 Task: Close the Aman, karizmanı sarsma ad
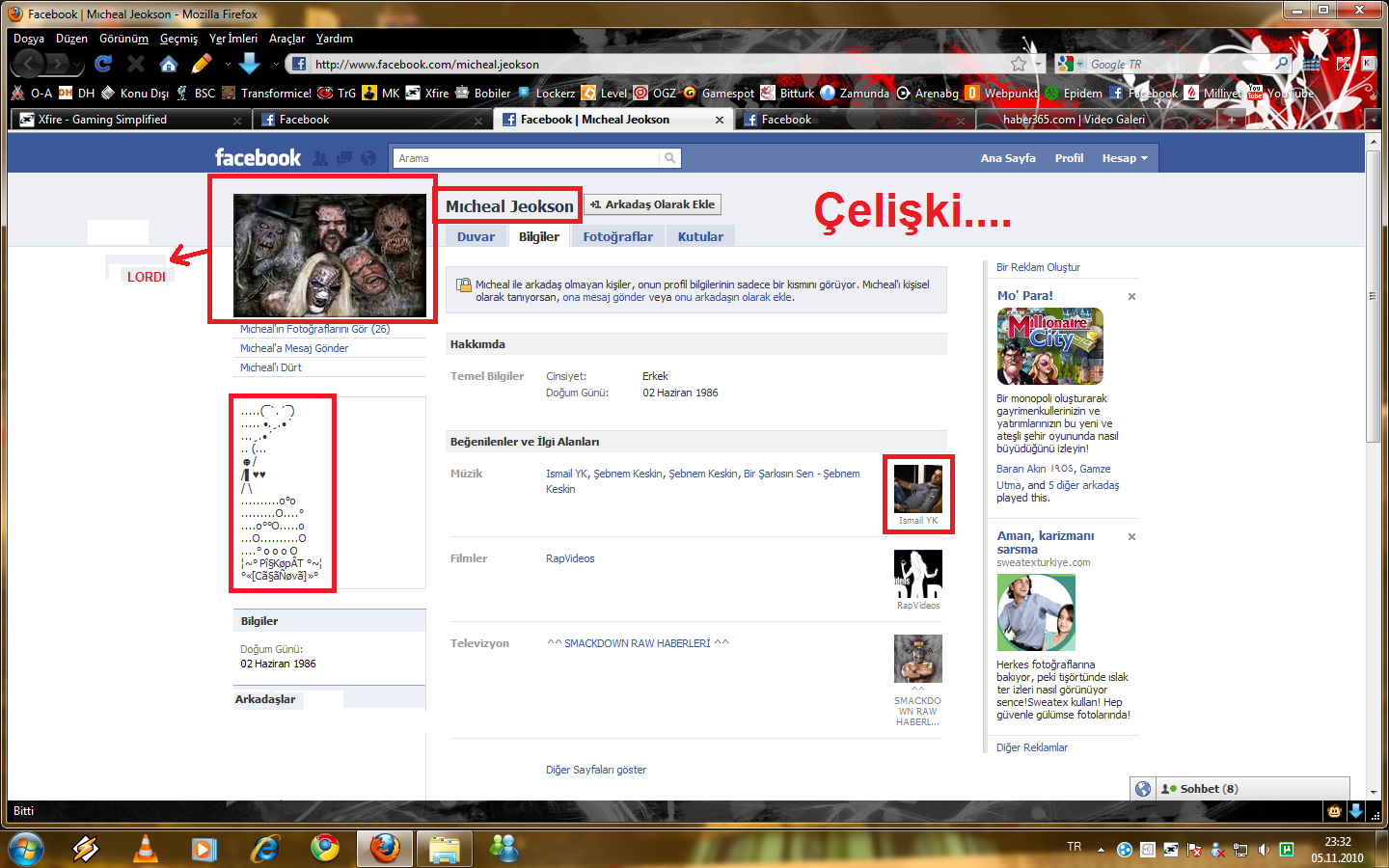1131,537
